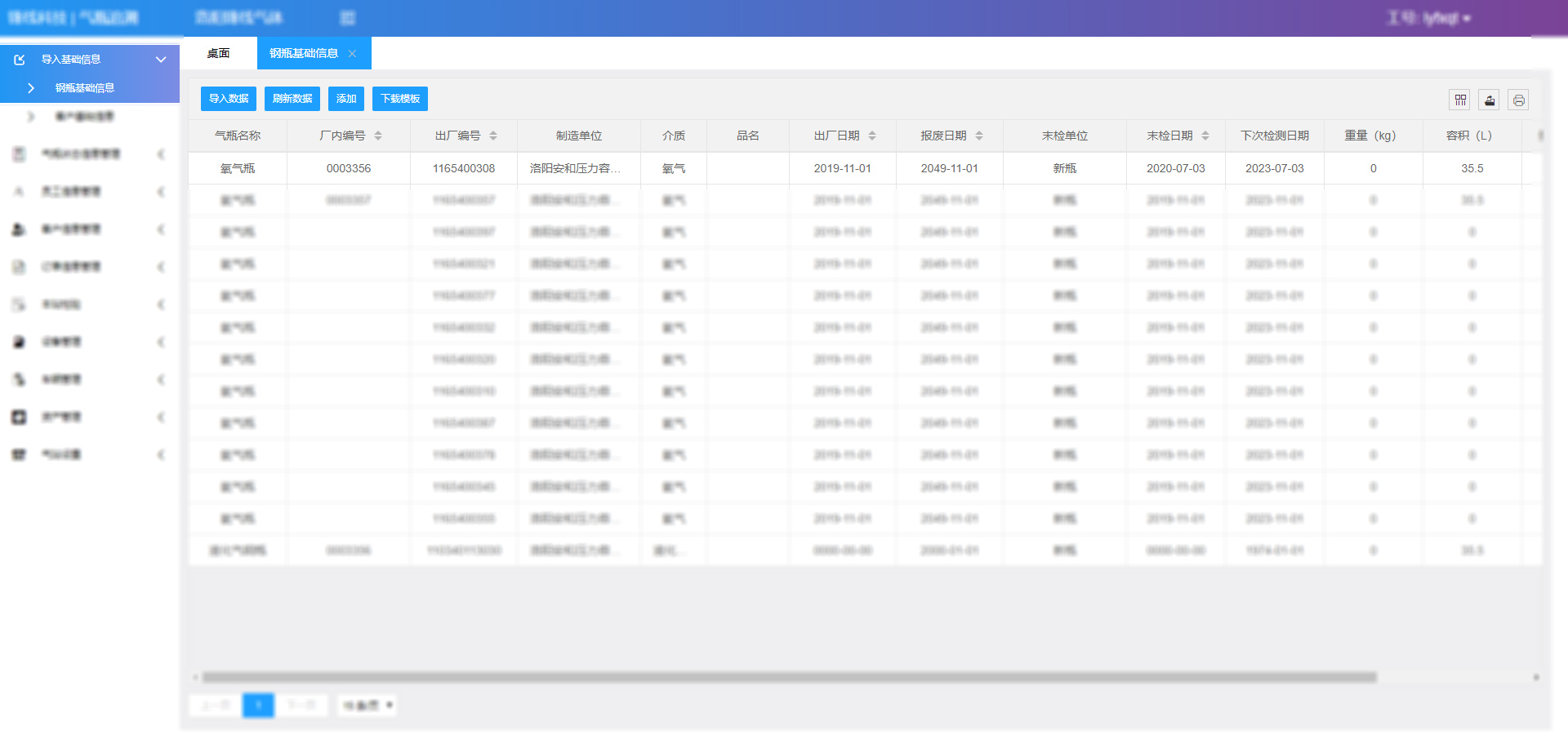Collapse the 导入基础信息 menu chevron
Image resolution: width=1568 pixels, height=752 pixels.
coord(161,60)
